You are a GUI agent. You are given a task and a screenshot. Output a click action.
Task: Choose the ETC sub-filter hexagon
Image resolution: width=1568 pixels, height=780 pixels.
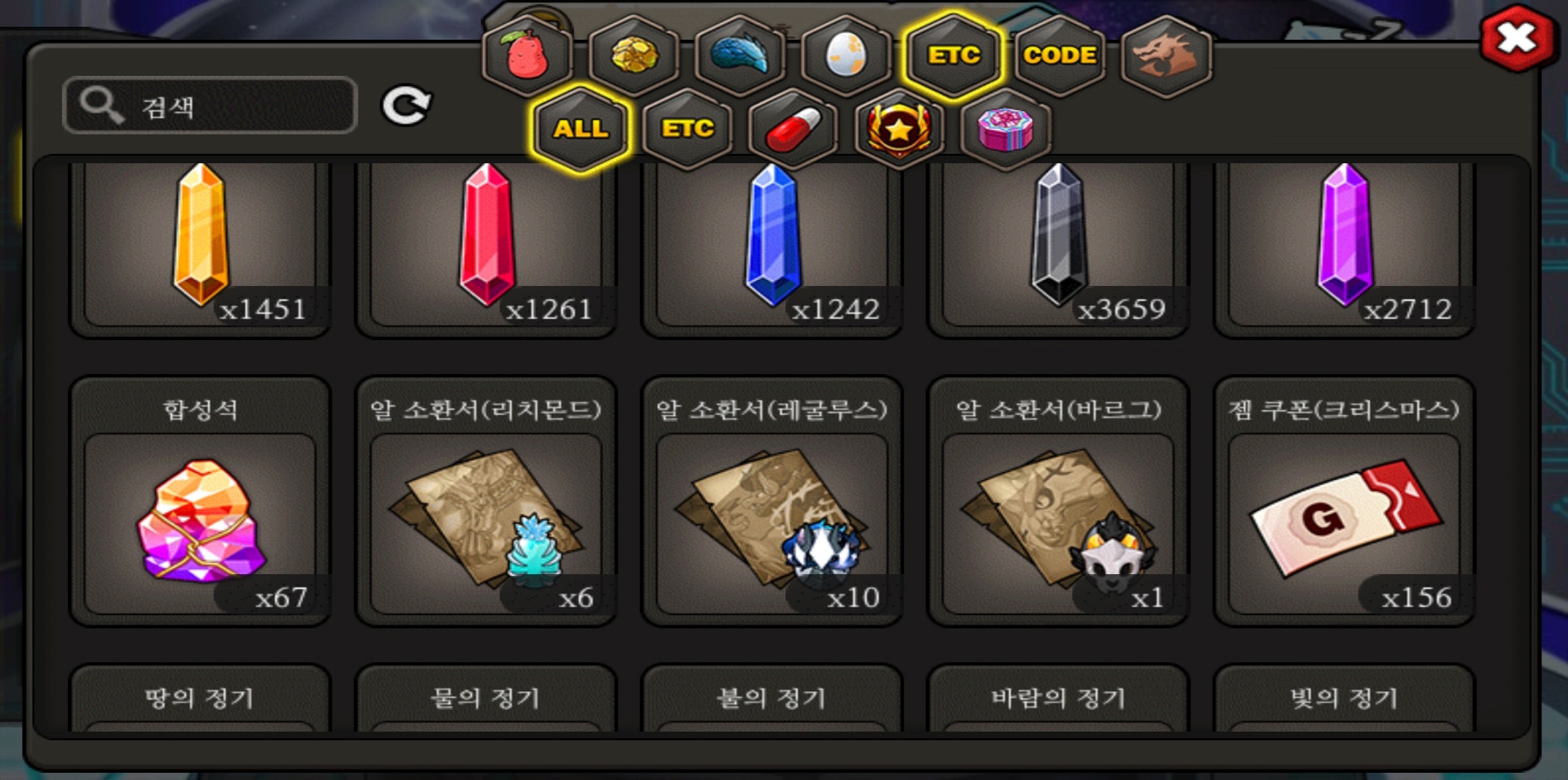[x=688, y=129]
